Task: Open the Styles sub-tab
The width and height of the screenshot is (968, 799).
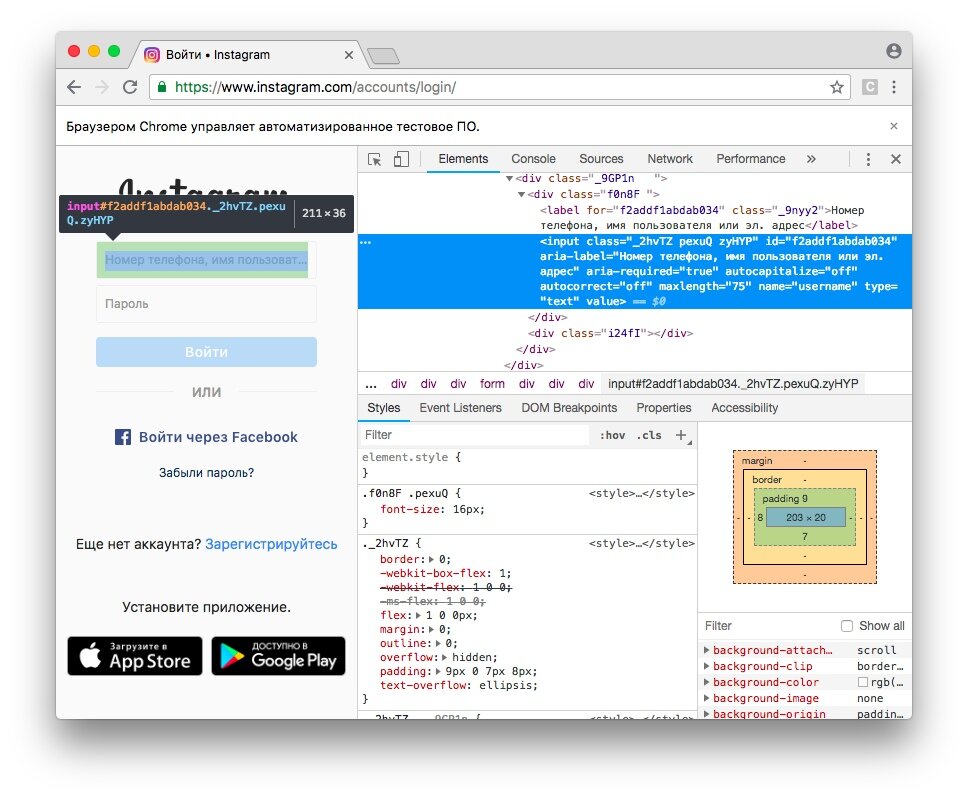Action: pos(383,408)
